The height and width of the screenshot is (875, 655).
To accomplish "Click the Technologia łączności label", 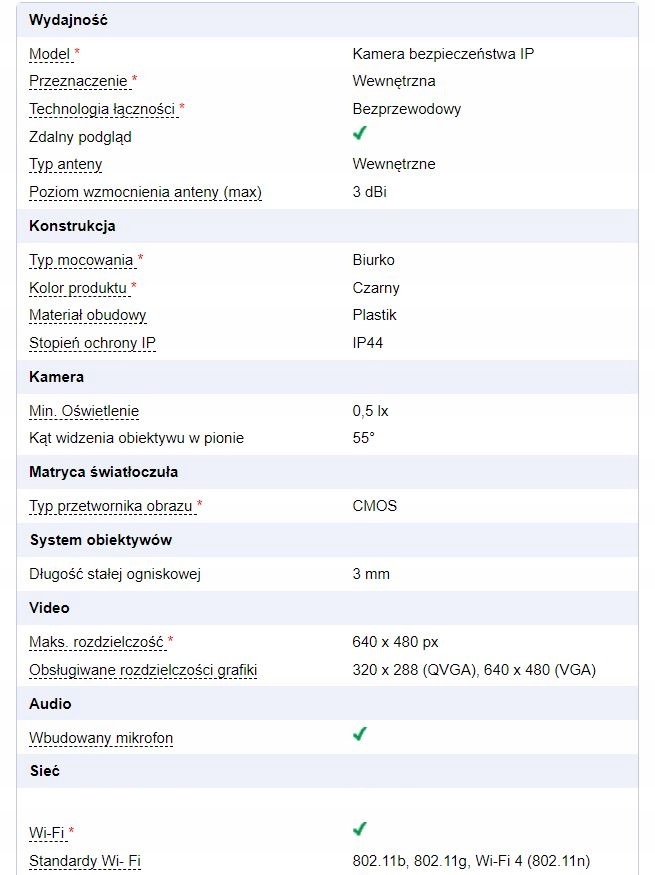I will 102,109.
